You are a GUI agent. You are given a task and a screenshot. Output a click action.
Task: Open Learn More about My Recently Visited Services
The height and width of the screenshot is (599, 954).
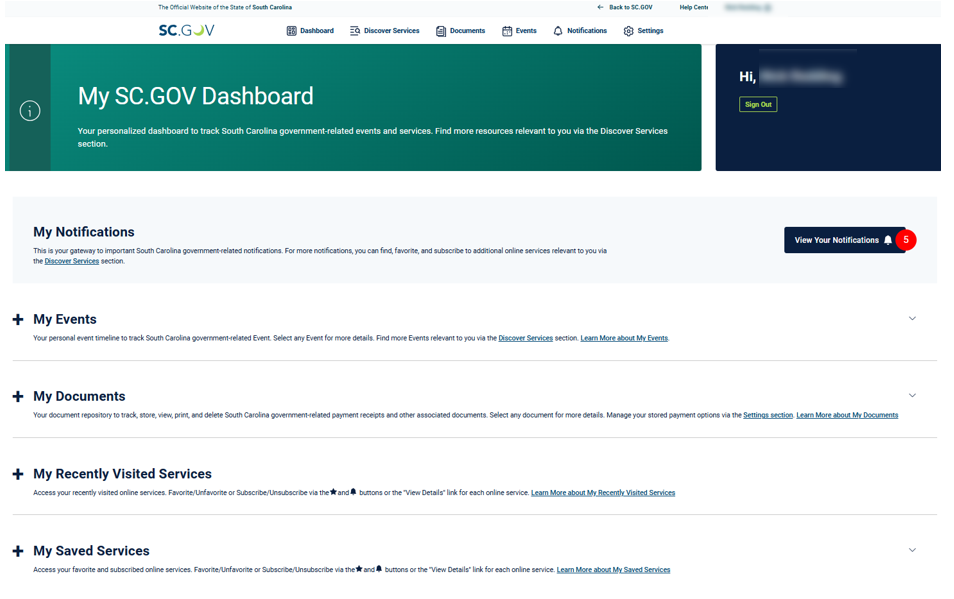[603, 493]
